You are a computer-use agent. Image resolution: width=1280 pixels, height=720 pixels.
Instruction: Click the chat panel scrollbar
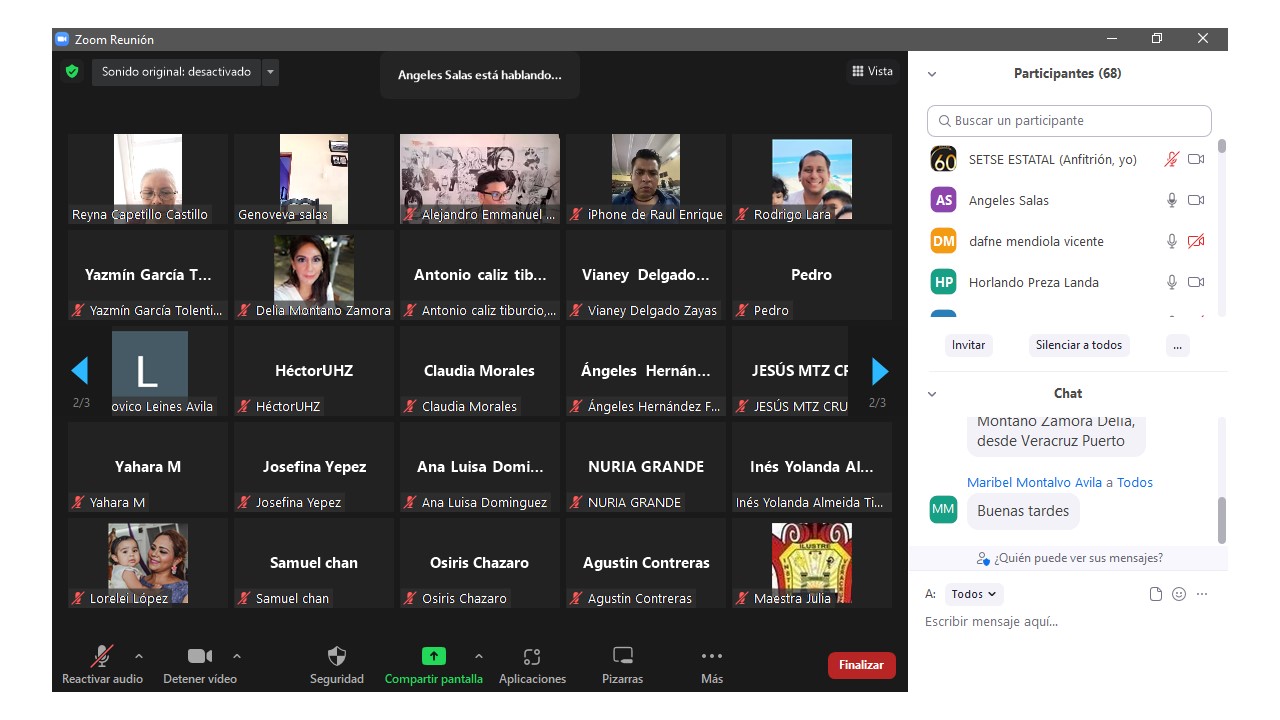pyautogui.click(x=1221, y=519)
